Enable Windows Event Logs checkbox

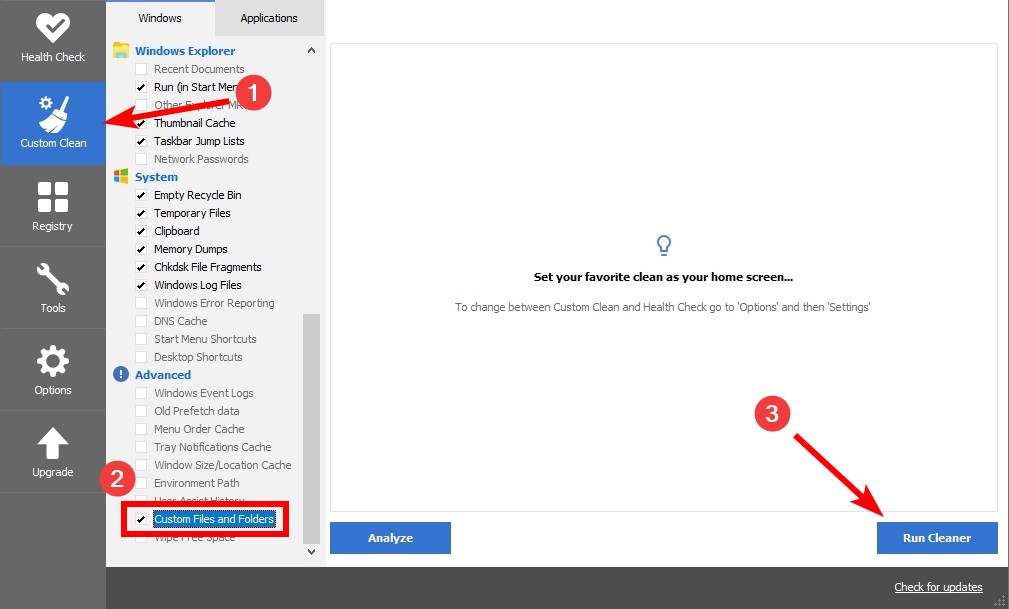point(141,393)
